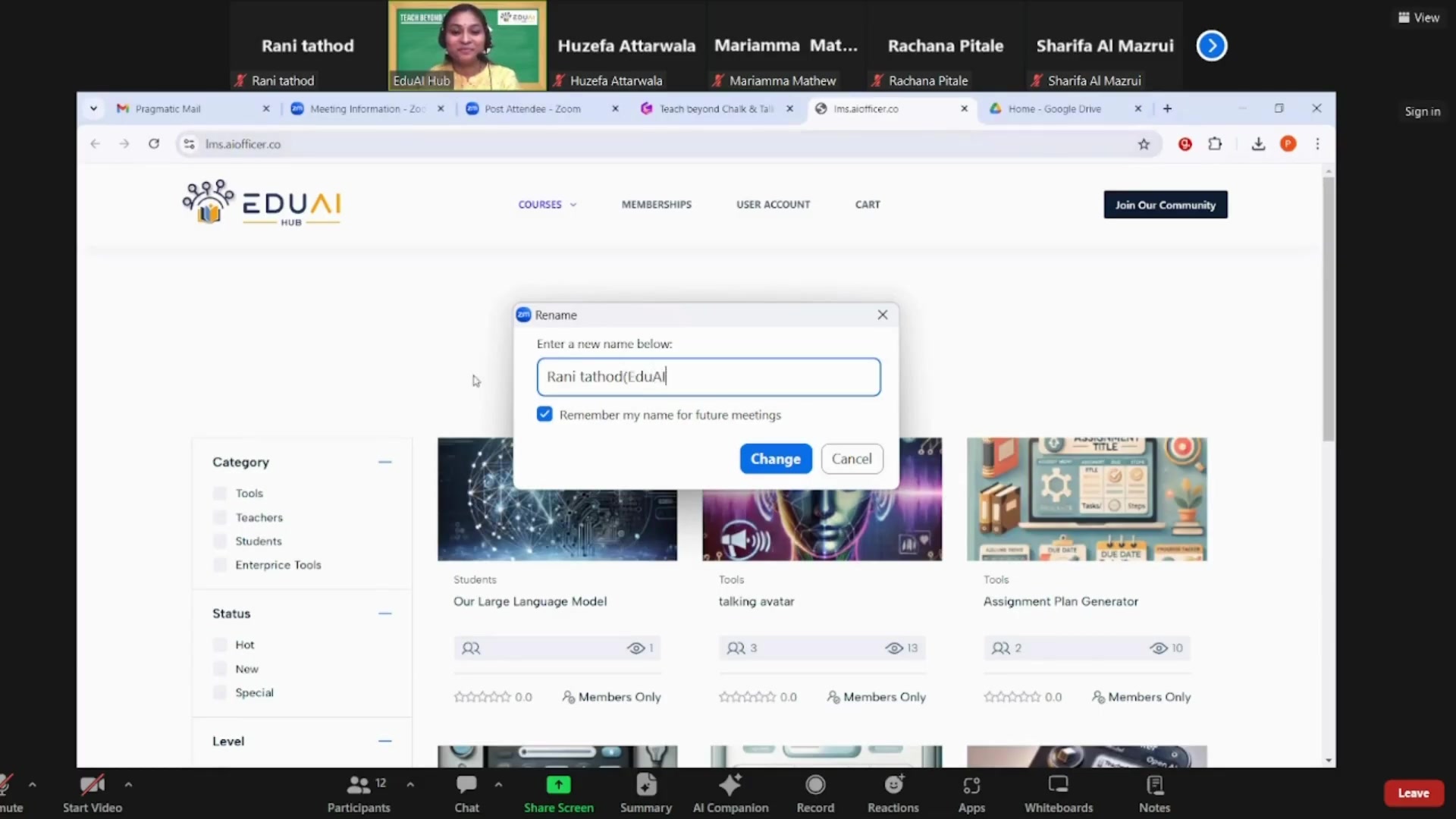Viewport: 1456px width, 819px height.
Task: Click the browser address bar
Action: 667,144
